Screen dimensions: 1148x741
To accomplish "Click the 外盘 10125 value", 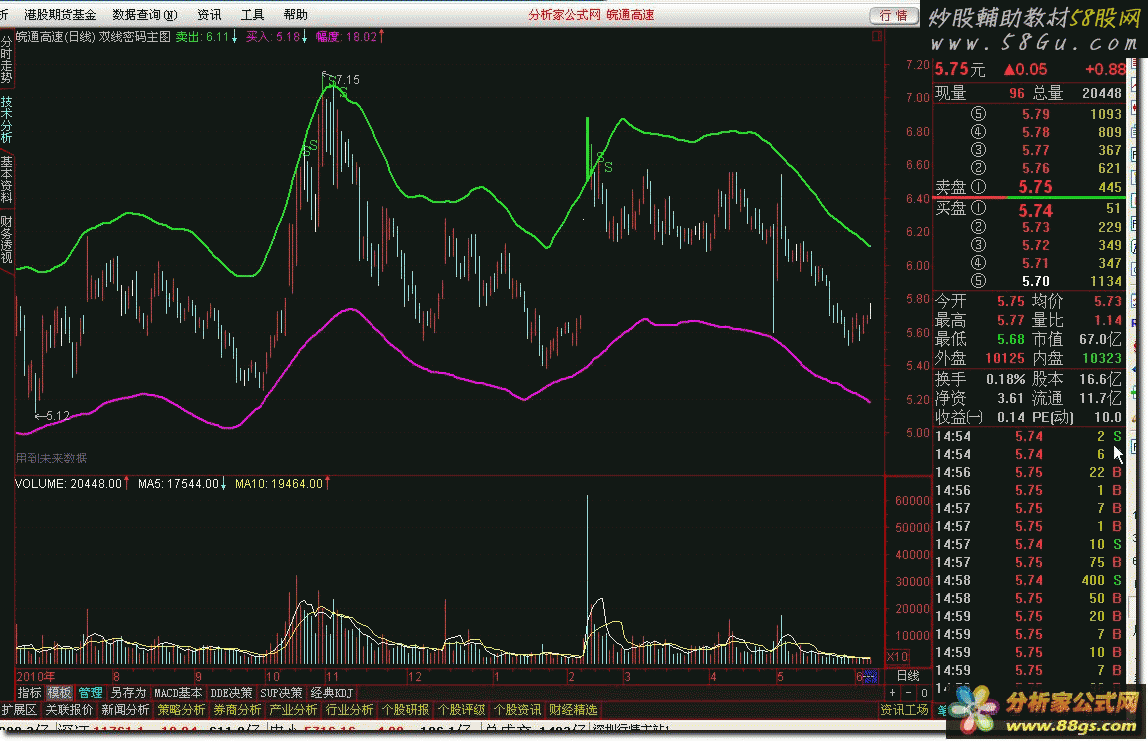I will pos(1004,358).
